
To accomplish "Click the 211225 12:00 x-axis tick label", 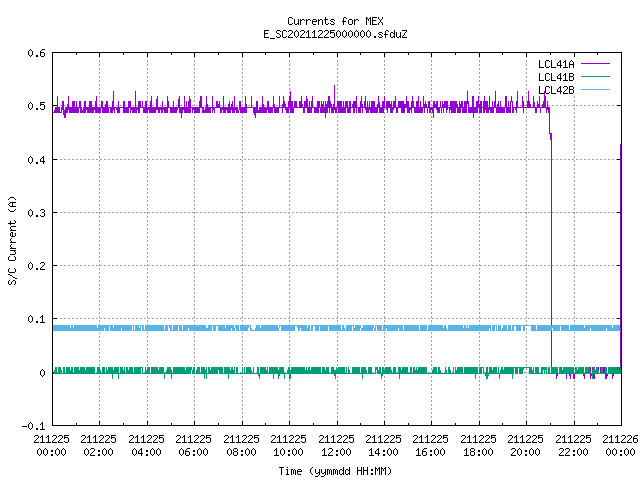I will click(x=336, y=446).
